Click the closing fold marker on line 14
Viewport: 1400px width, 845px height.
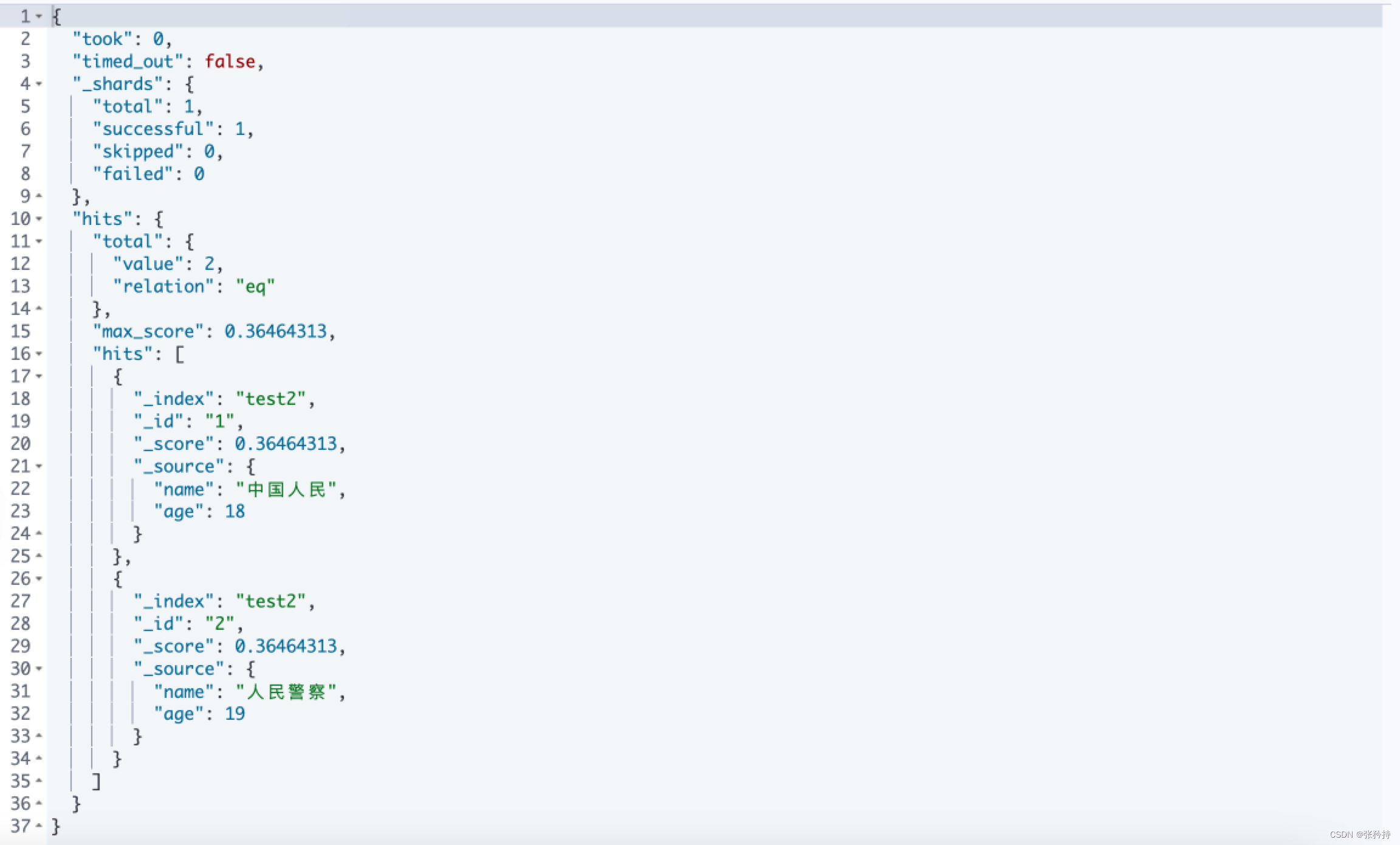tap(39, 308)
